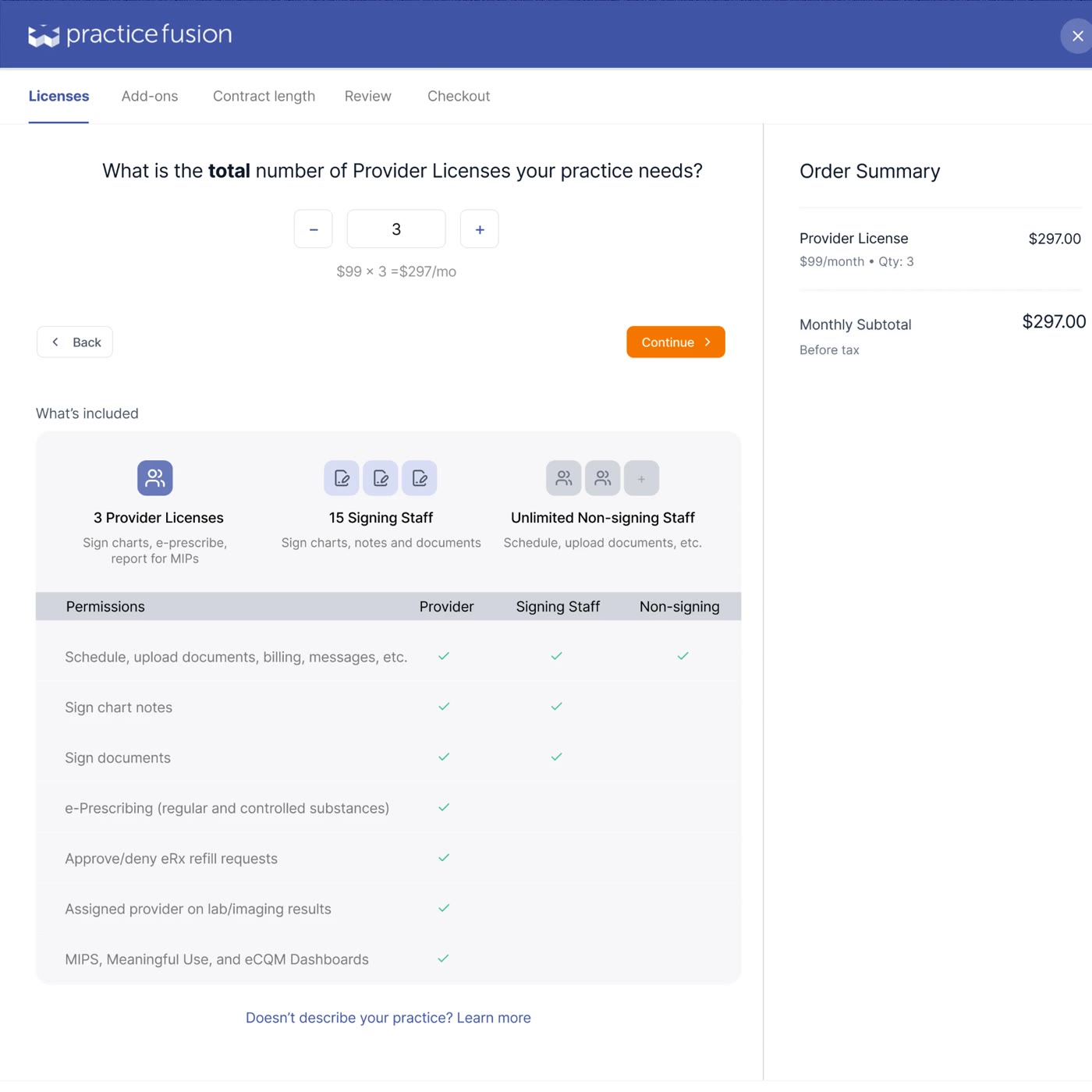Switch to the Add-ons tab
This screenshot has height=1092, width=1092.
click(150, 96)
